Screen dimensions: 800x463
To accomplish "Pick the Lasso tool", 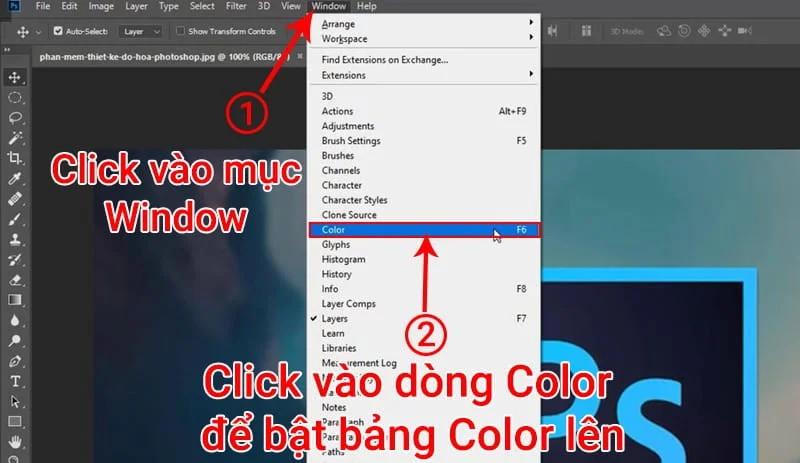I will coord(15,118).
